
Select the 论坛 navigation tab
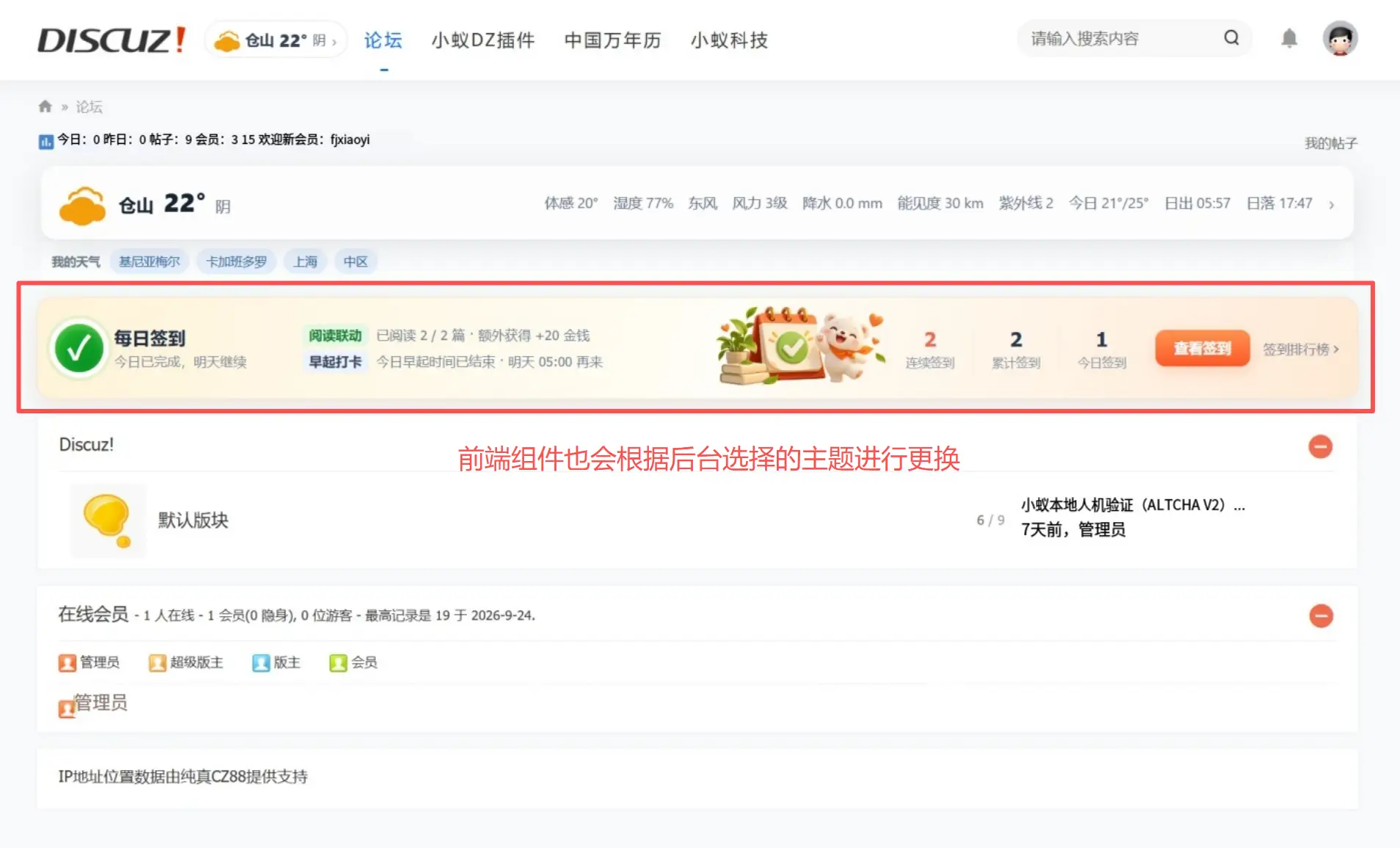tap(383, 40)
